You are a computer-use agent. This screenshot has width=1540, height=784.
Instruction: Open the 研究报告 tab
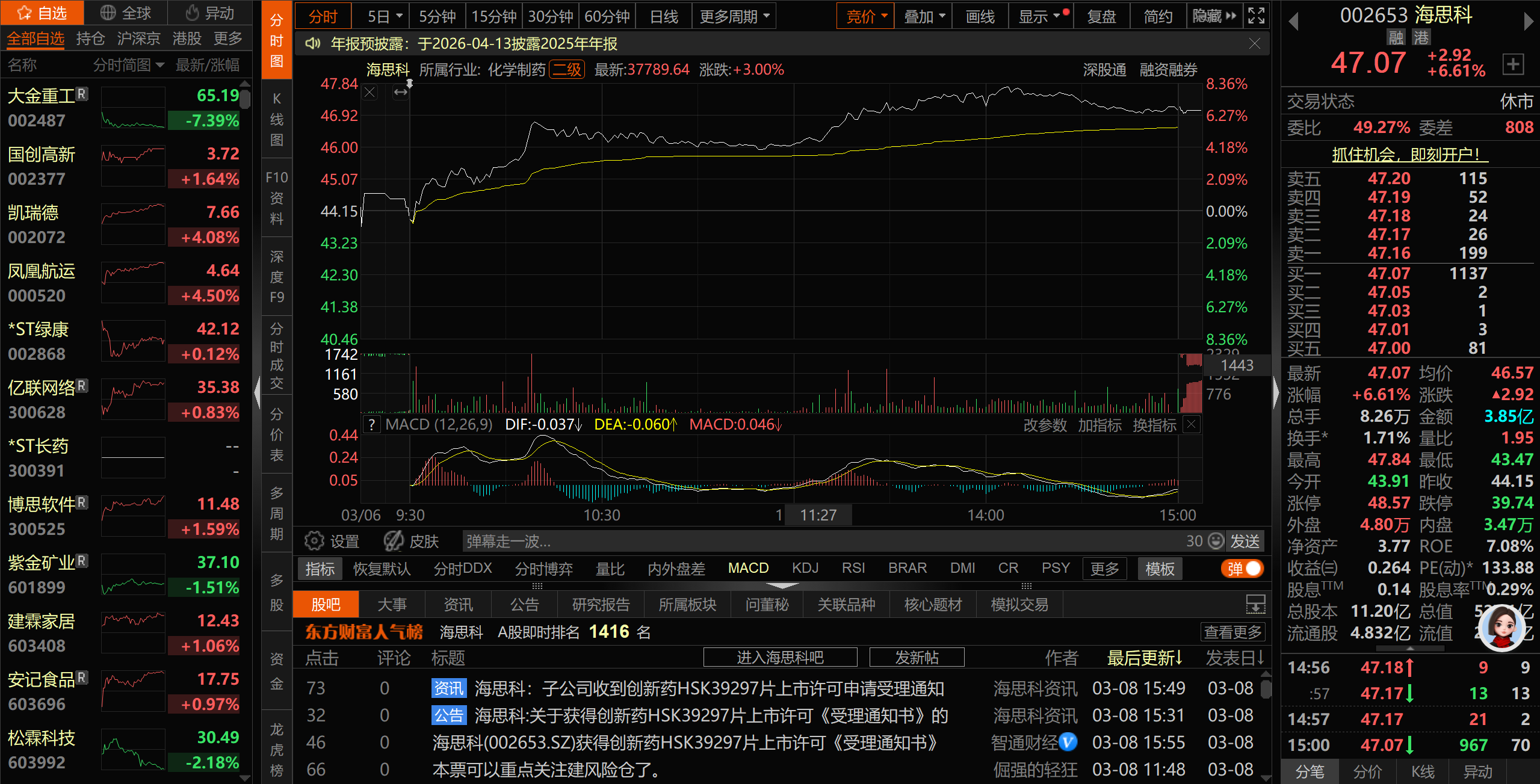600,604
